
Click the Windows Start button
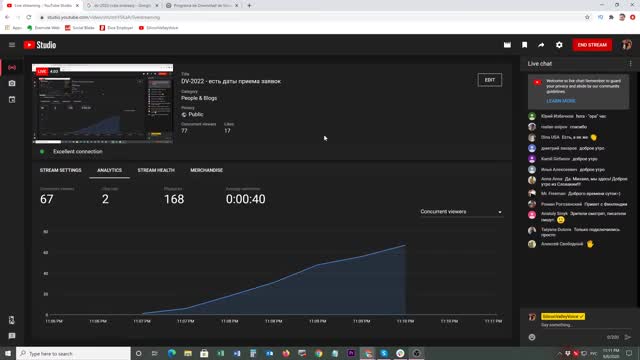pos(8,353)
